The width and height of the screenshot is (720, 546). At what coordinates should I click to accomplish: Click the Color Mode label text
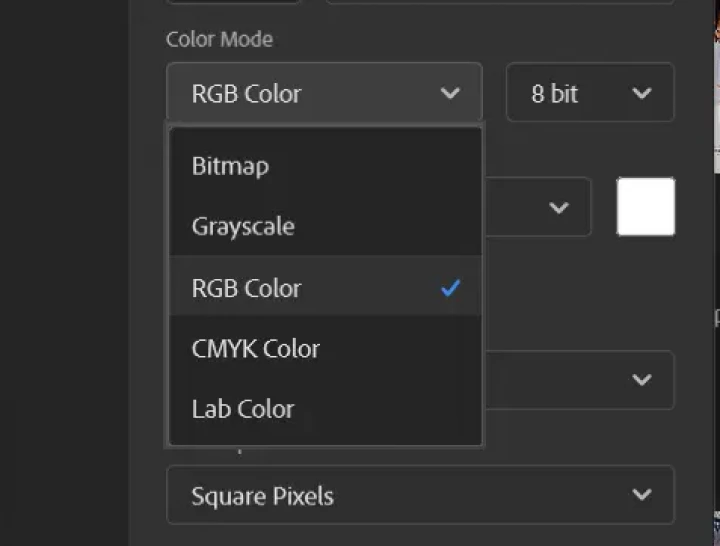tap(219, 39)
